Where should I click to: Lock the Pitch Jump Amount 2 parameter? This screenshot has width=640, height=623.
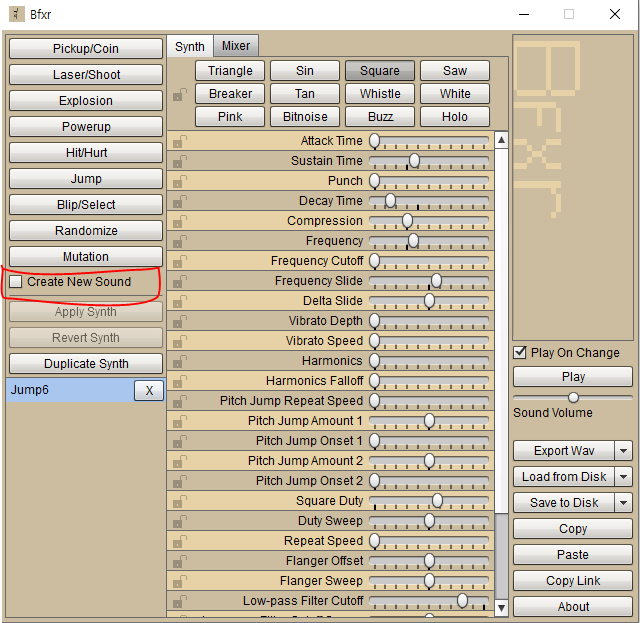[x=180, y=461]
